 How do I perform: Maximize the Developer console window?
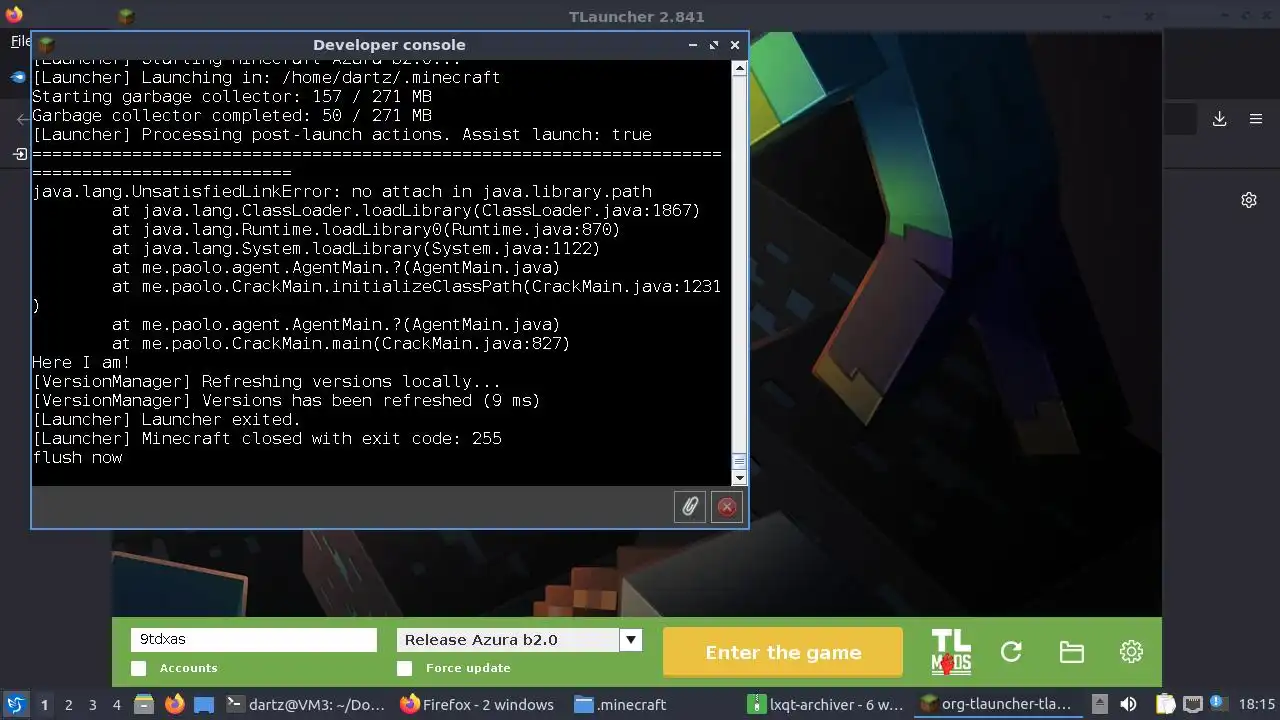pos(714,45)
